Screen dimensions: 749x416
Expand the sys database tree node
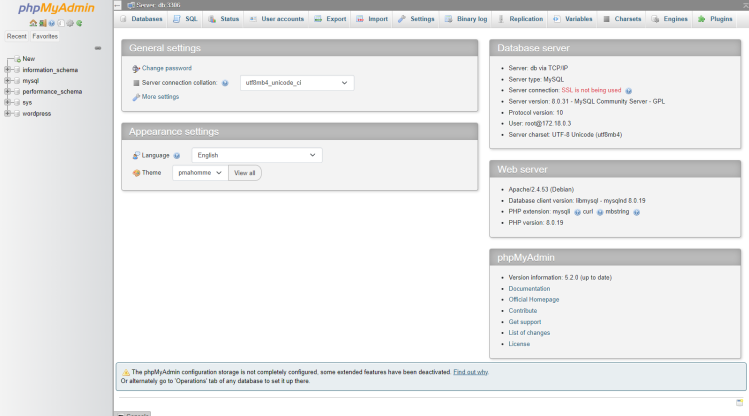[x=7, y=102]
